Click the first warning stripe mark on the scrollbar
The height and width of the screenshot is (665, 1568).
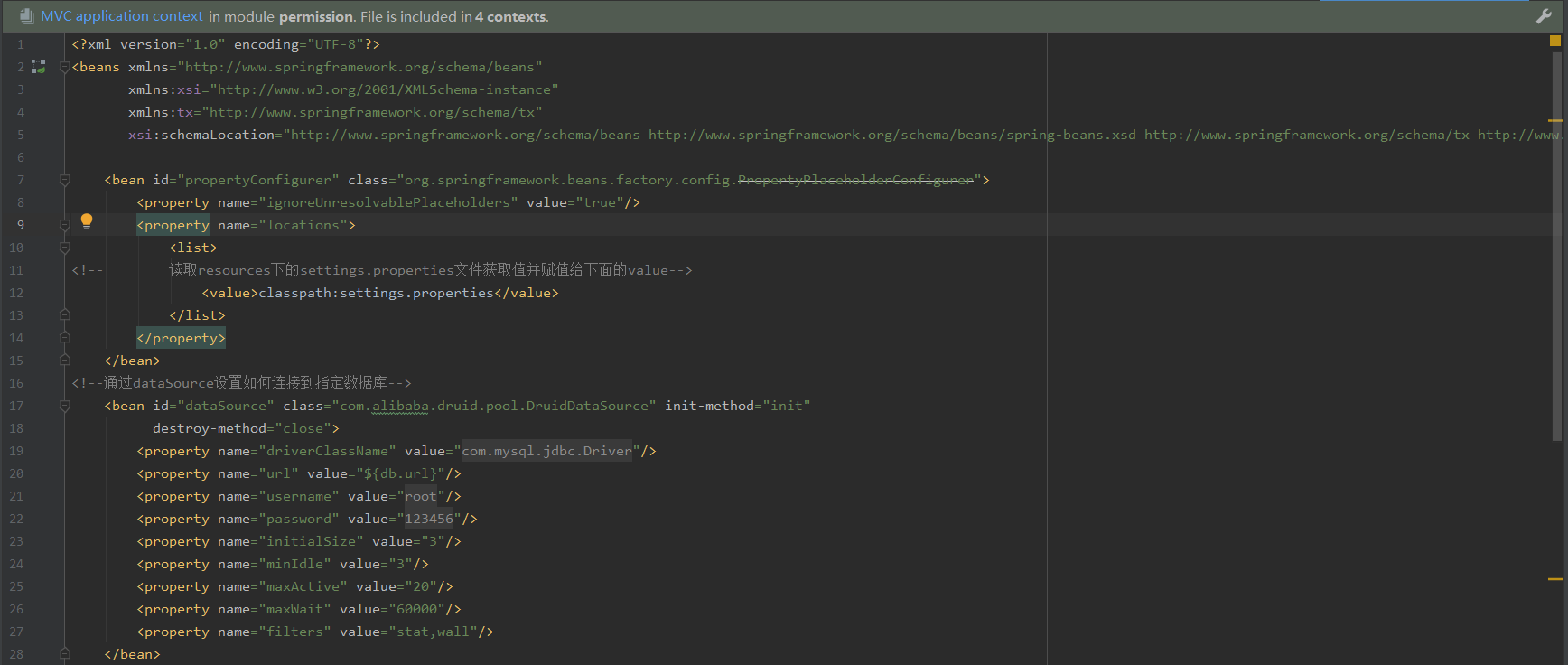pos(1555,120)
